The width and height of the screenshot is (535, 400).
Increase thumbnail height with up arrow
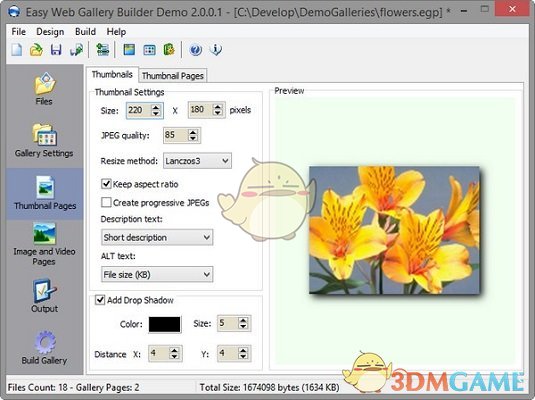tap(218, 107)
